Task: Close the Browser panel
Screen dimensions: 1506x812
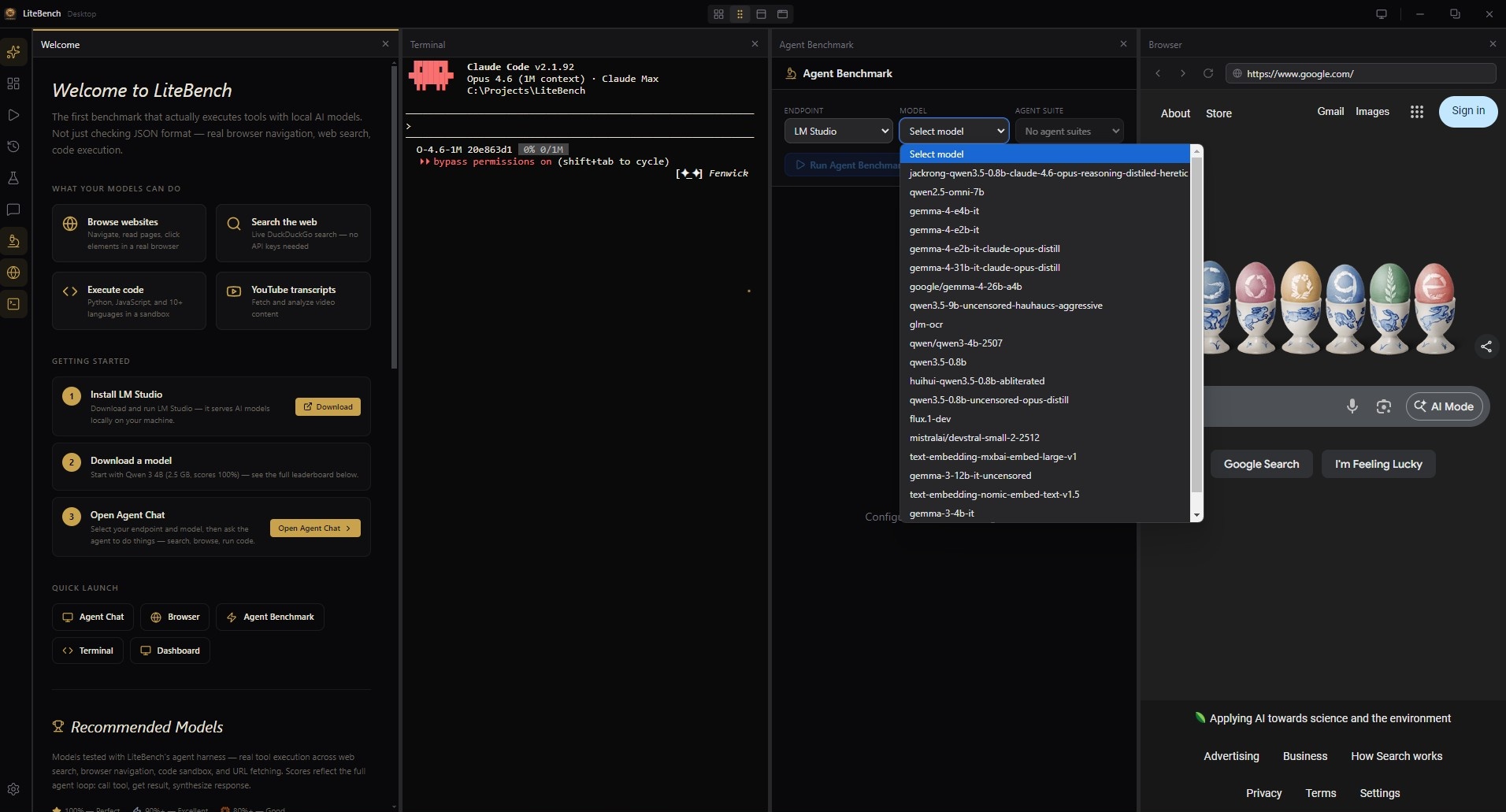Action: tap(1493, 44)
